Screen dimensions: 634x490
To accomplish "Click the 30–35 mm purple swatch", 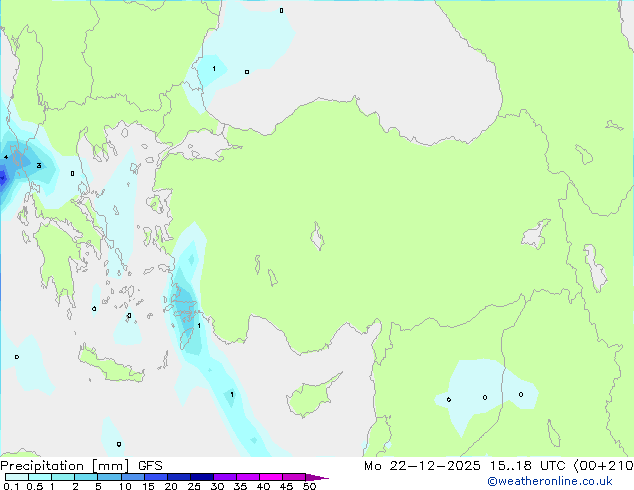I will [224, 477].
